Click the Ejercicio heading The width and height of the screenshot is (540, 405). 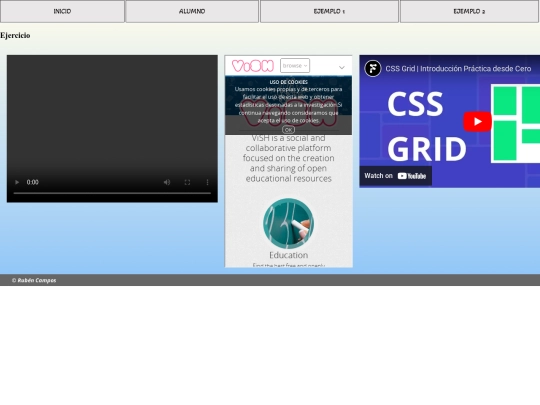click(x=15, y=35)
